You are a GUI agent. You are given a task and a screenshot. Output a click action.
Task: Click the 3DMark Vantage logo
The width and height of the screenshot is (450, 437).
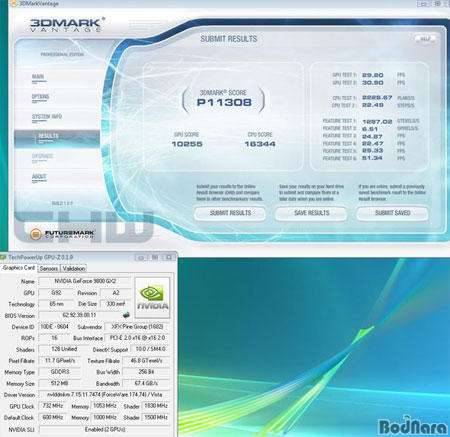click(67, 25)
